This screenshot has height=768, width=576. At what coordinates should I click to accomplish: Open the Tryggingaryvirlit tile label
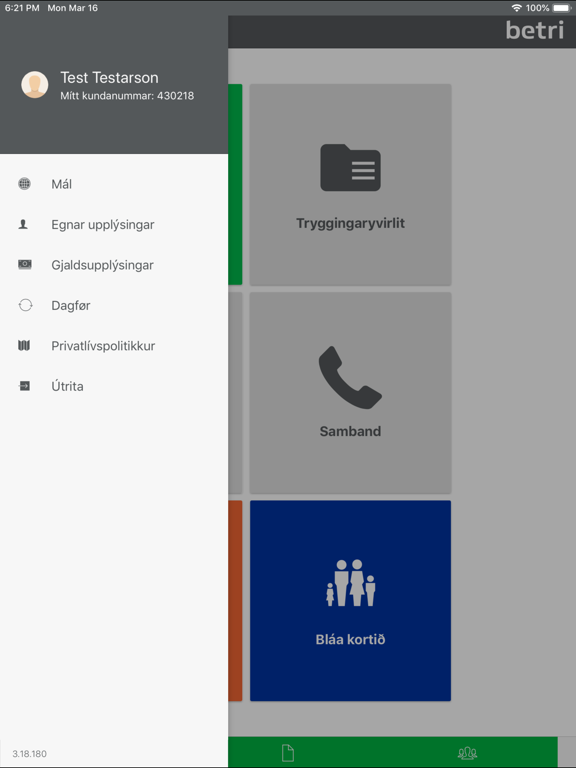(351, 223)
